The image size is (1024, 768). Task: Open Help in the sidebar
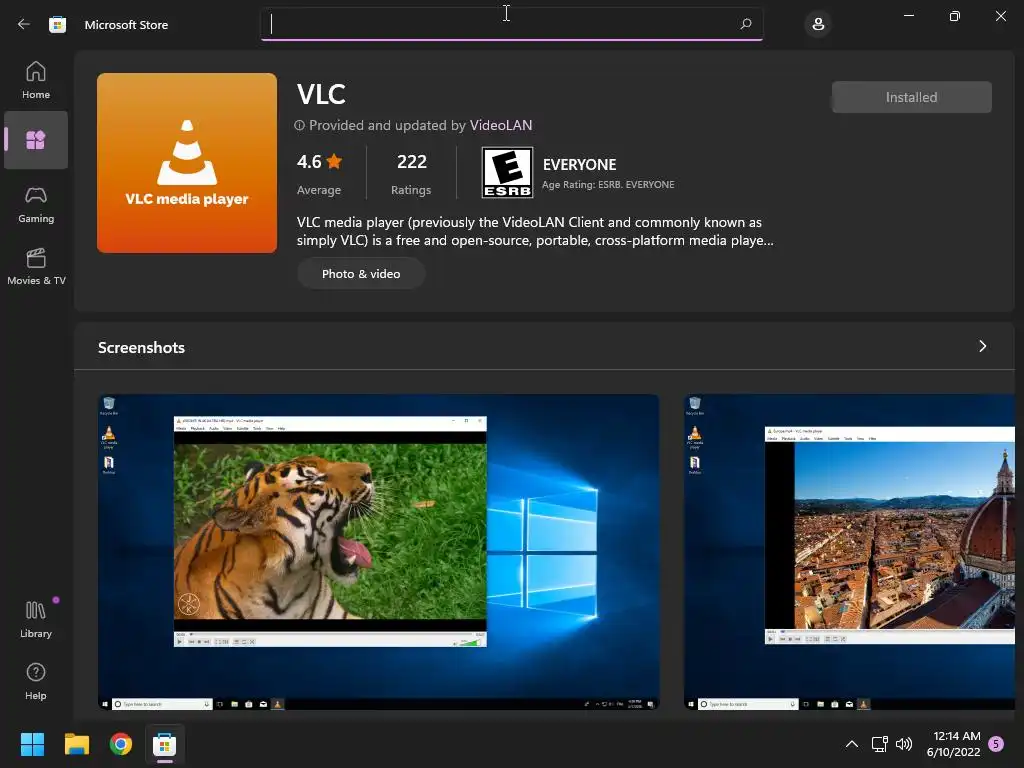pos(36,681)
